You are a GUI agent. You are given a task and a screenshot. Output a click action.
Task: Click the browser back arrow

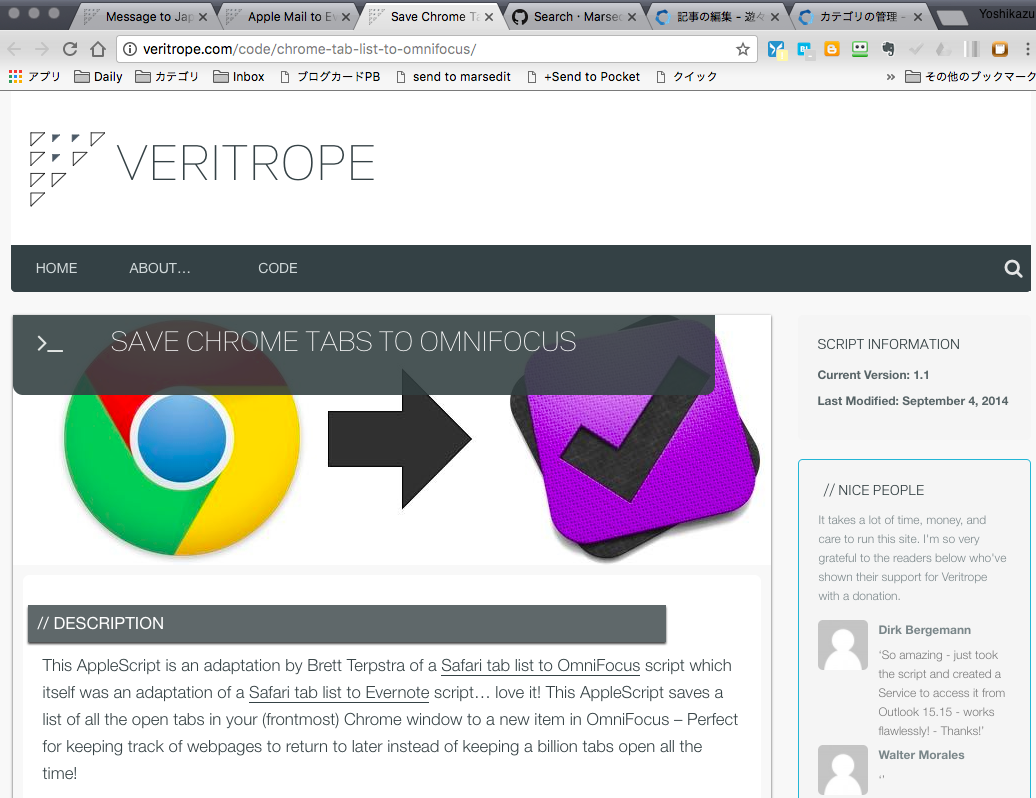coord(15,49)
